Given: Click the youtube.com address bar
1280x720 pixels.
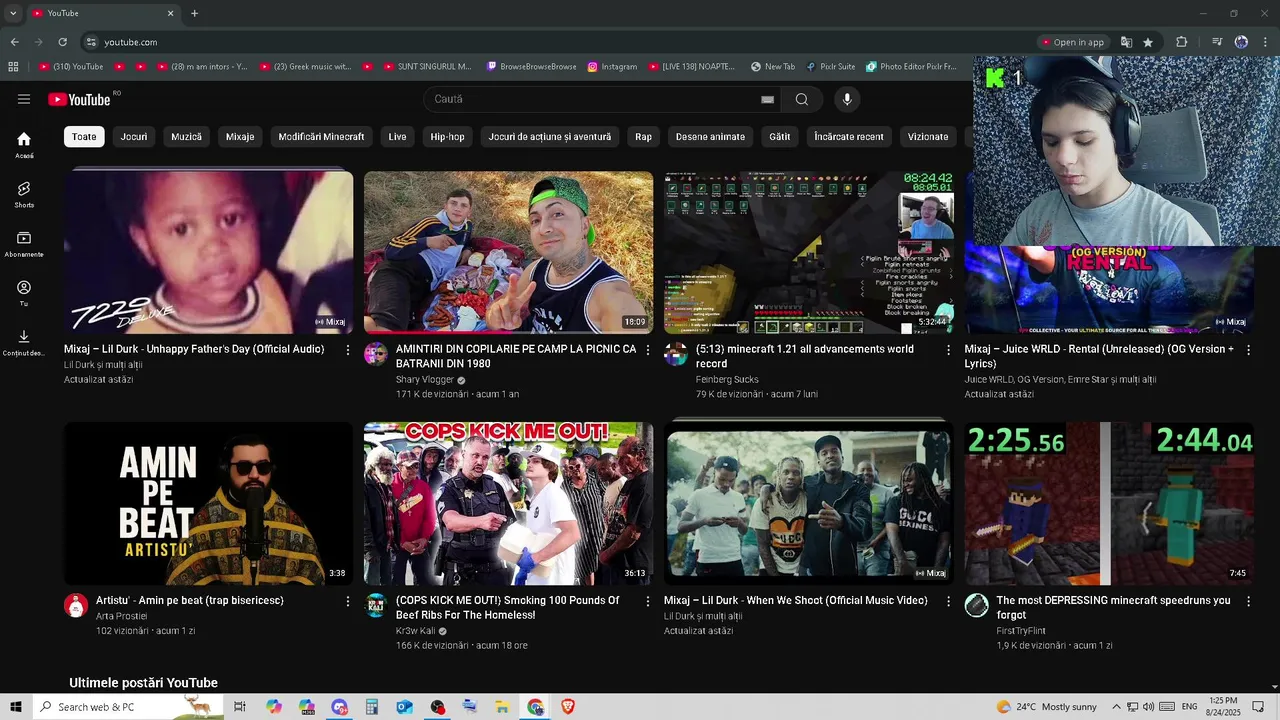Looking at the screenshot, I should pos(560,42).
